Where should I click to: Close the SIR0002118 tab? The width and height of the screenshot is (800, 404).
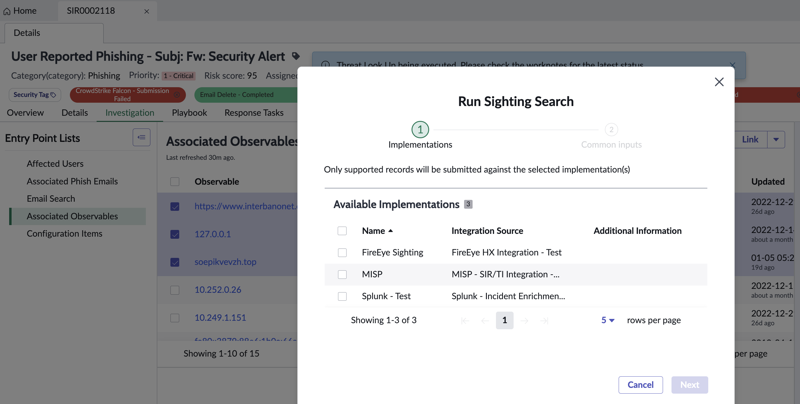[146, 11]
